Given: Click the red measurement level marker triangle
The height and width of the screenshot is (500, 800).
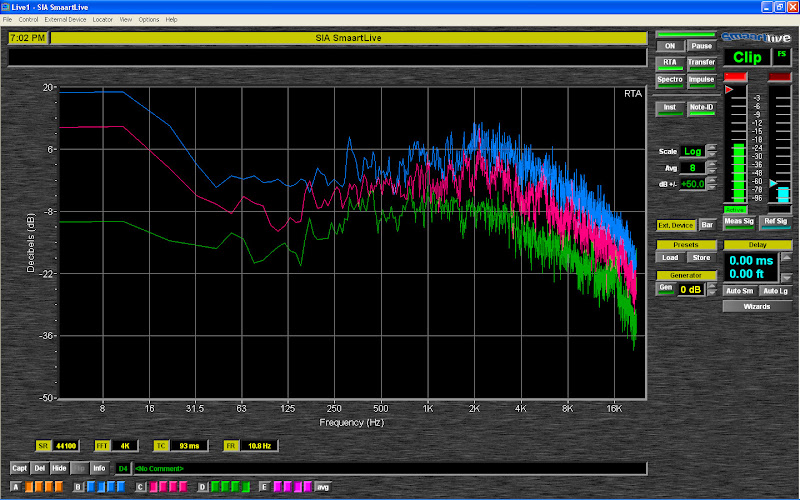Looking at the screenshot, I should (729, 90).
